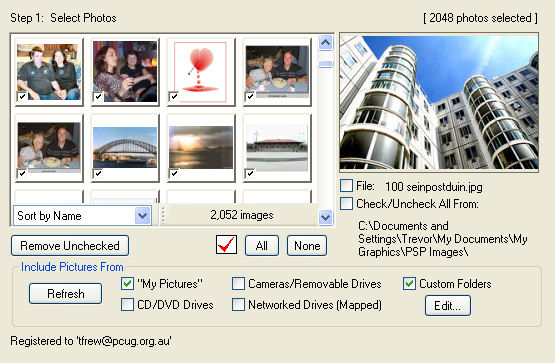Click the Refresh button
The height and width of the screenshot is (363, 555).
pyautogui.click(x=65, y=294)
